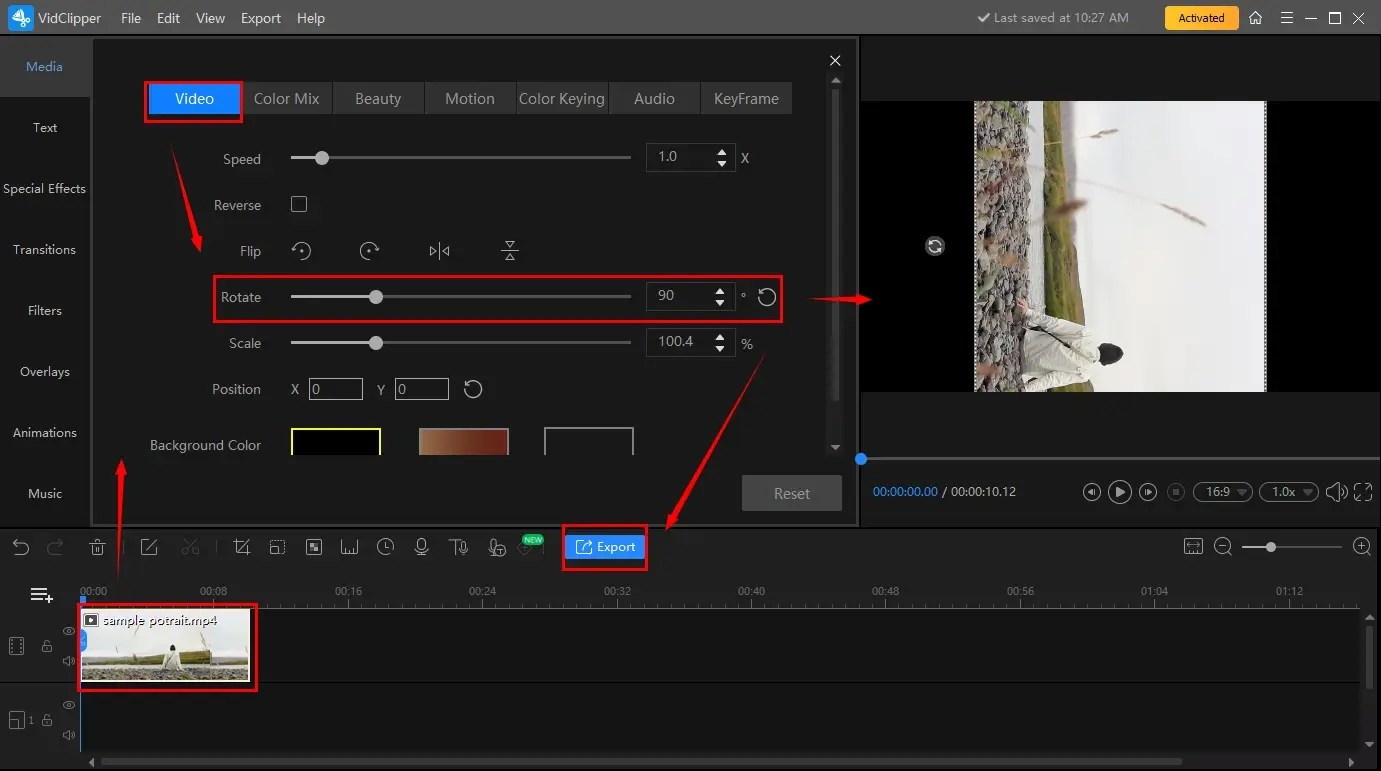Viewport: 1381px width, 771px height.
Task: Click the Reset button in the panel
Action: 791,492
